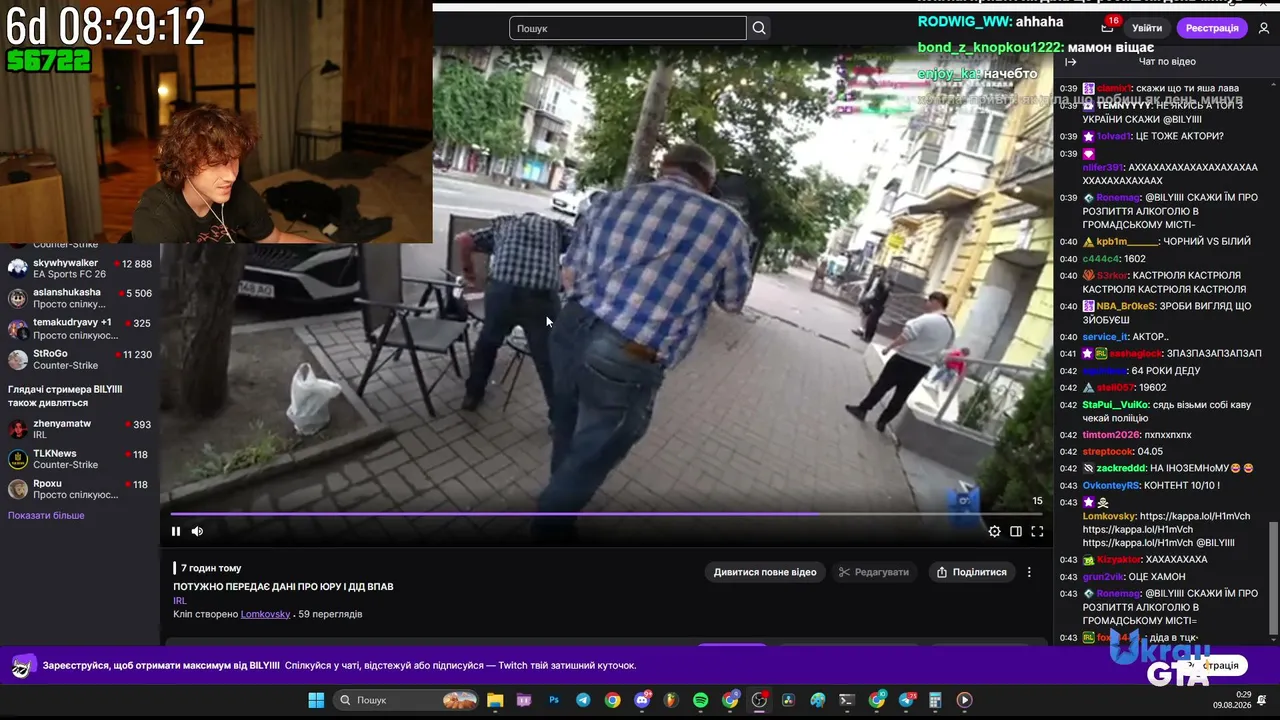Image resolution: width=1280 pixels, height=720 pixels.
Task: Mute the clip volume
Action: coord(197,531)
